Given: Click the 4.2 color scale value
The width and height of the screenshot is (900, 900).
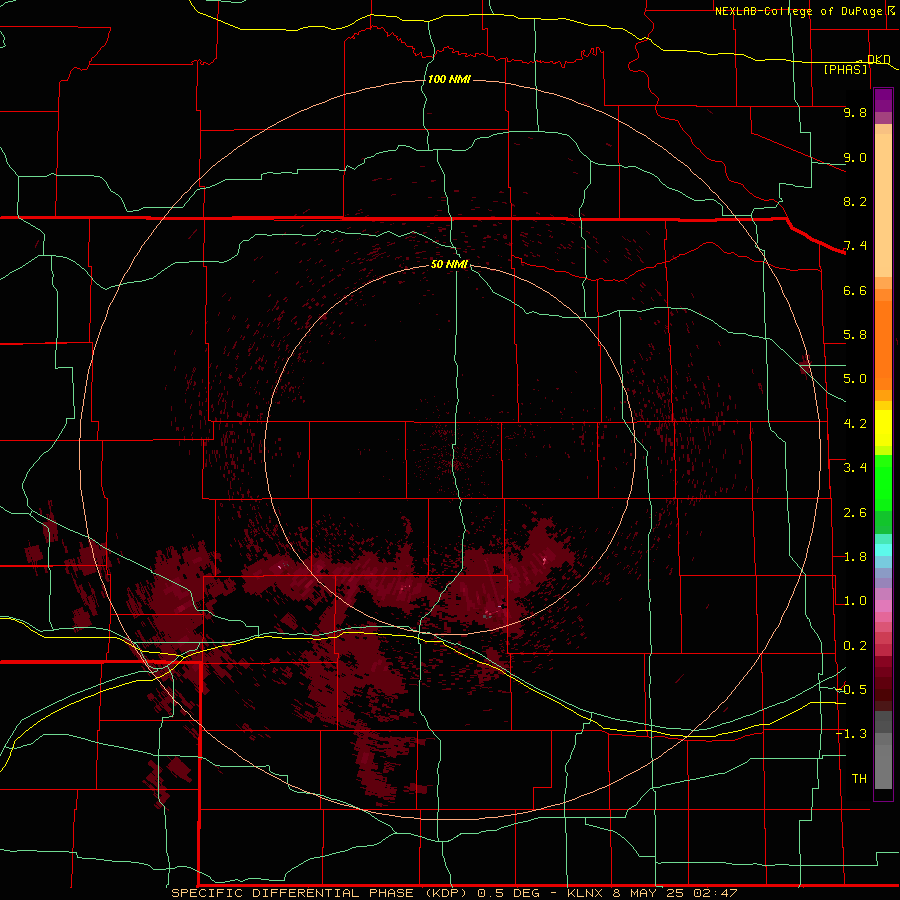Looking at the screenshot, I should (855, 424).
